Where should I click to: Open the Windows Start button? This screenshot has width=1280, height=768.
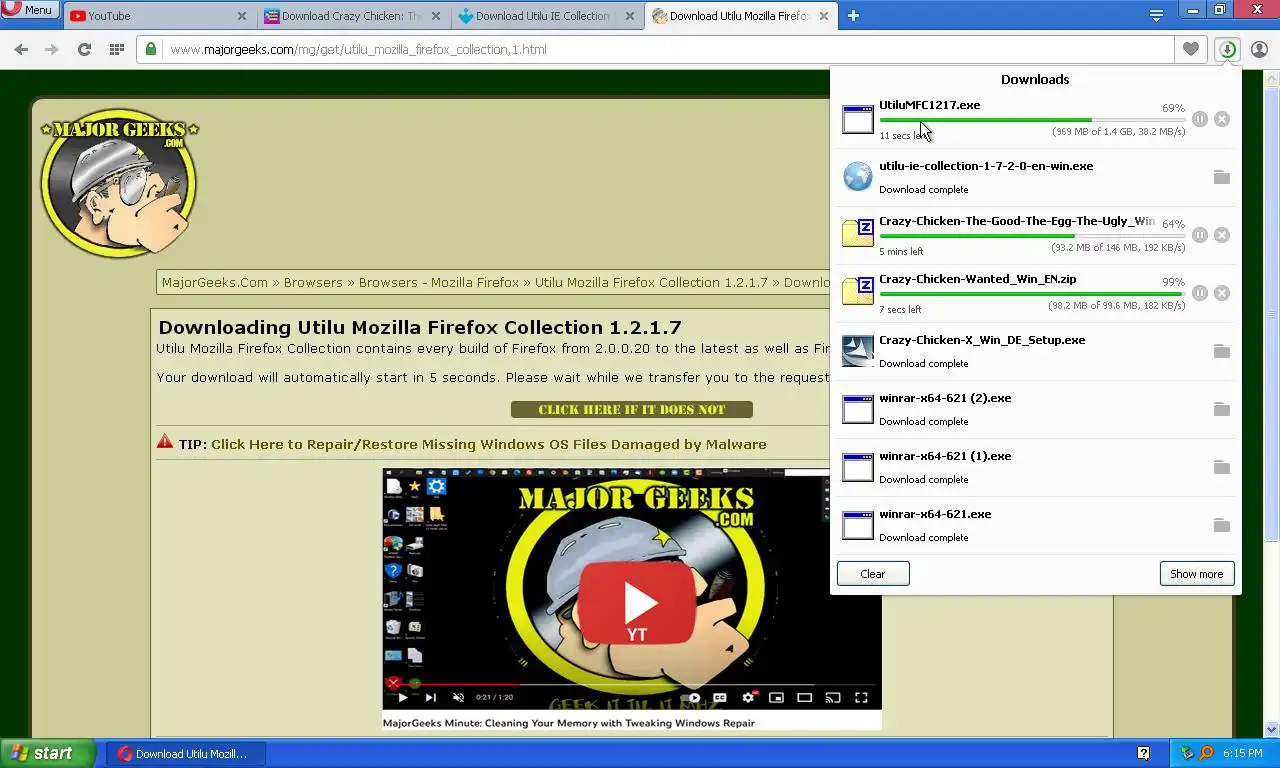[x=48, y=754]
